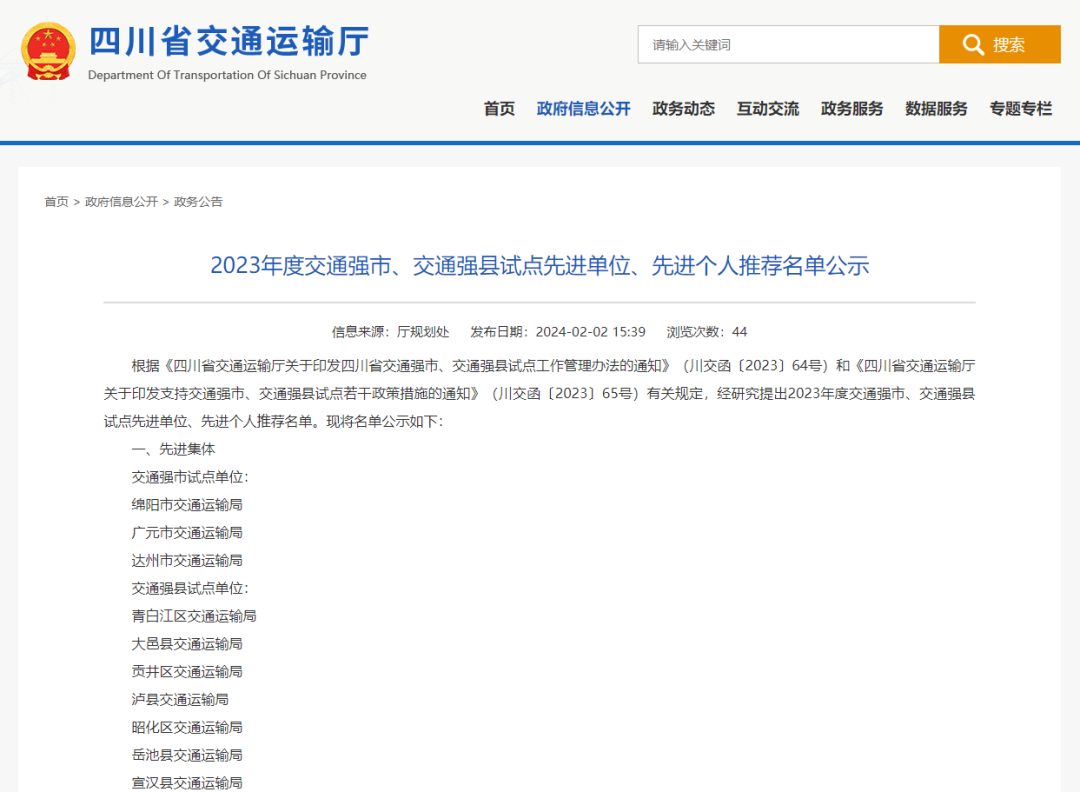Click the 交通强市试点单位： line
1080x792 pixels.
click(190, 477)
